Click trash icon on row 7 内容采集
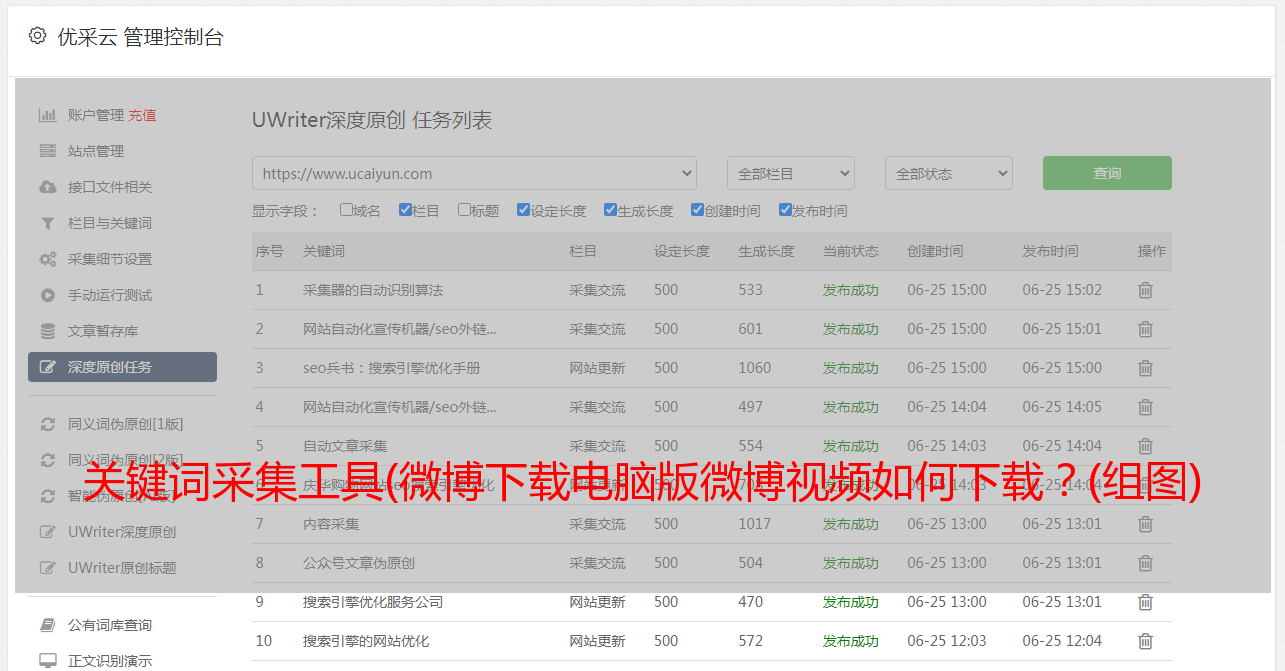The height and width of the screenshot is (671, 1285). tap(1145, 524)
